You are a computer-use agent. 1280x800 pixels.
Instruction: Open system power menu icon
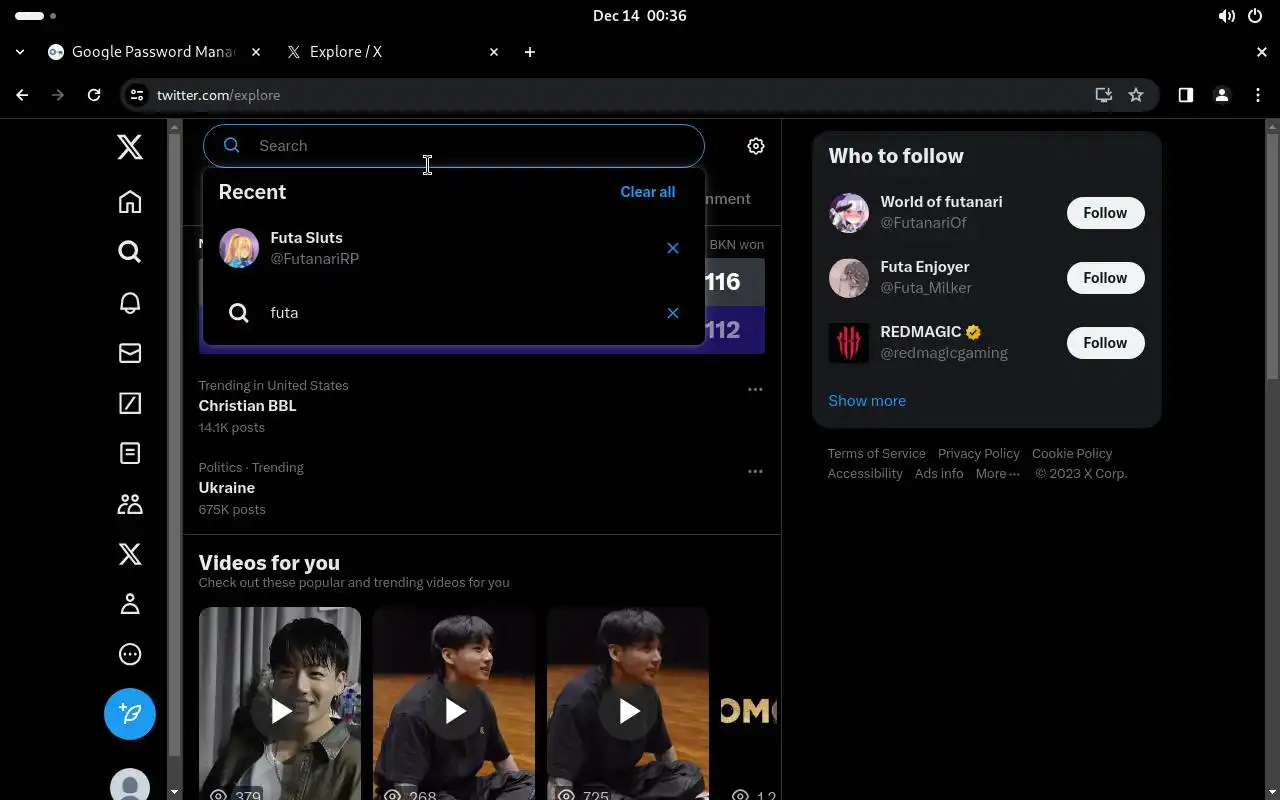[1255, 16]
